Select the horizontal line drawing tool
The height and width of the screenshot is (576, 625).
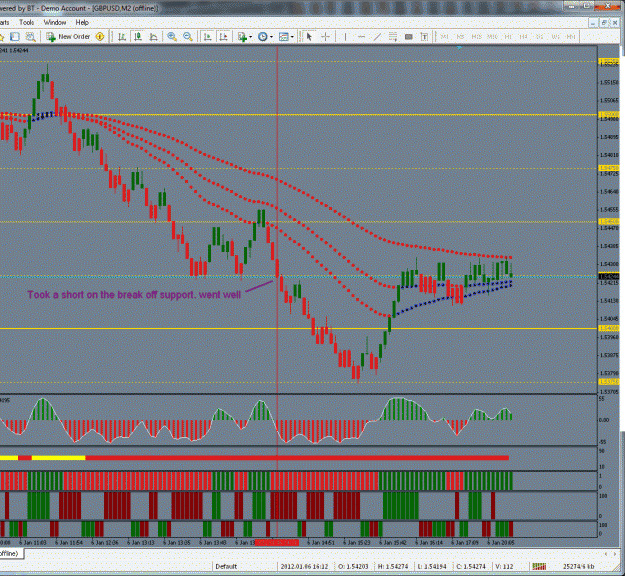(362, 37)
